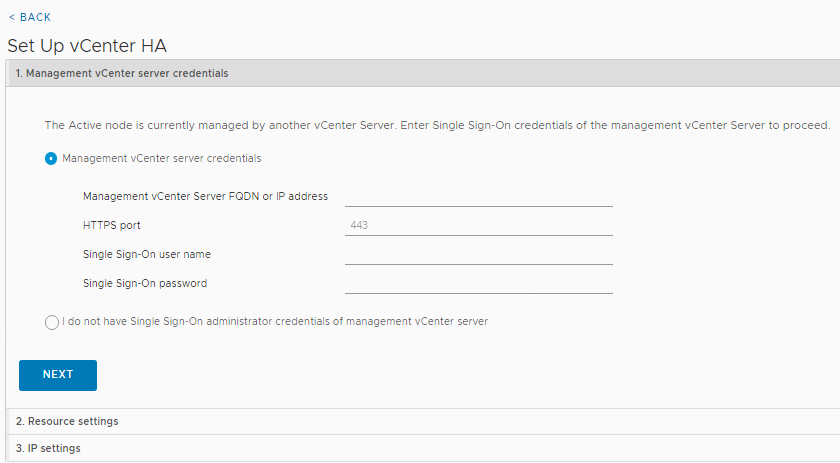Click the 'Management vCenter Server FQDN or IP address' label
Screen dimensions: 840x463
[205, 196]
